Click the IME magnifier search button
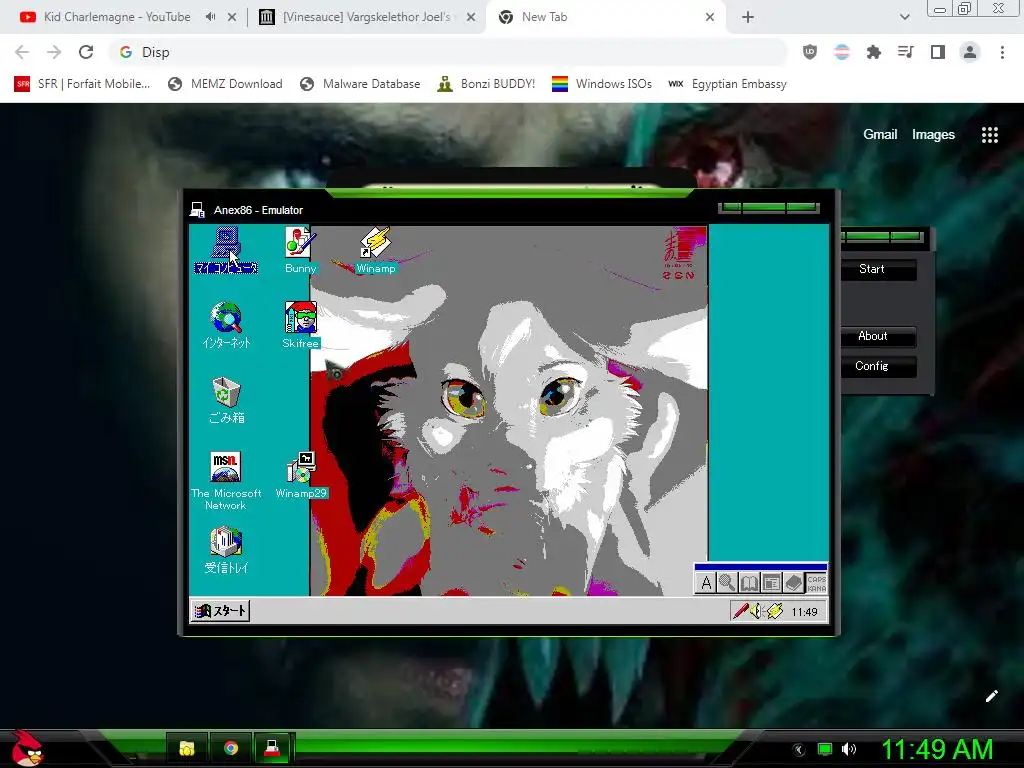The height and width of the screenshot is (768, 1024). tap(727, 583)
